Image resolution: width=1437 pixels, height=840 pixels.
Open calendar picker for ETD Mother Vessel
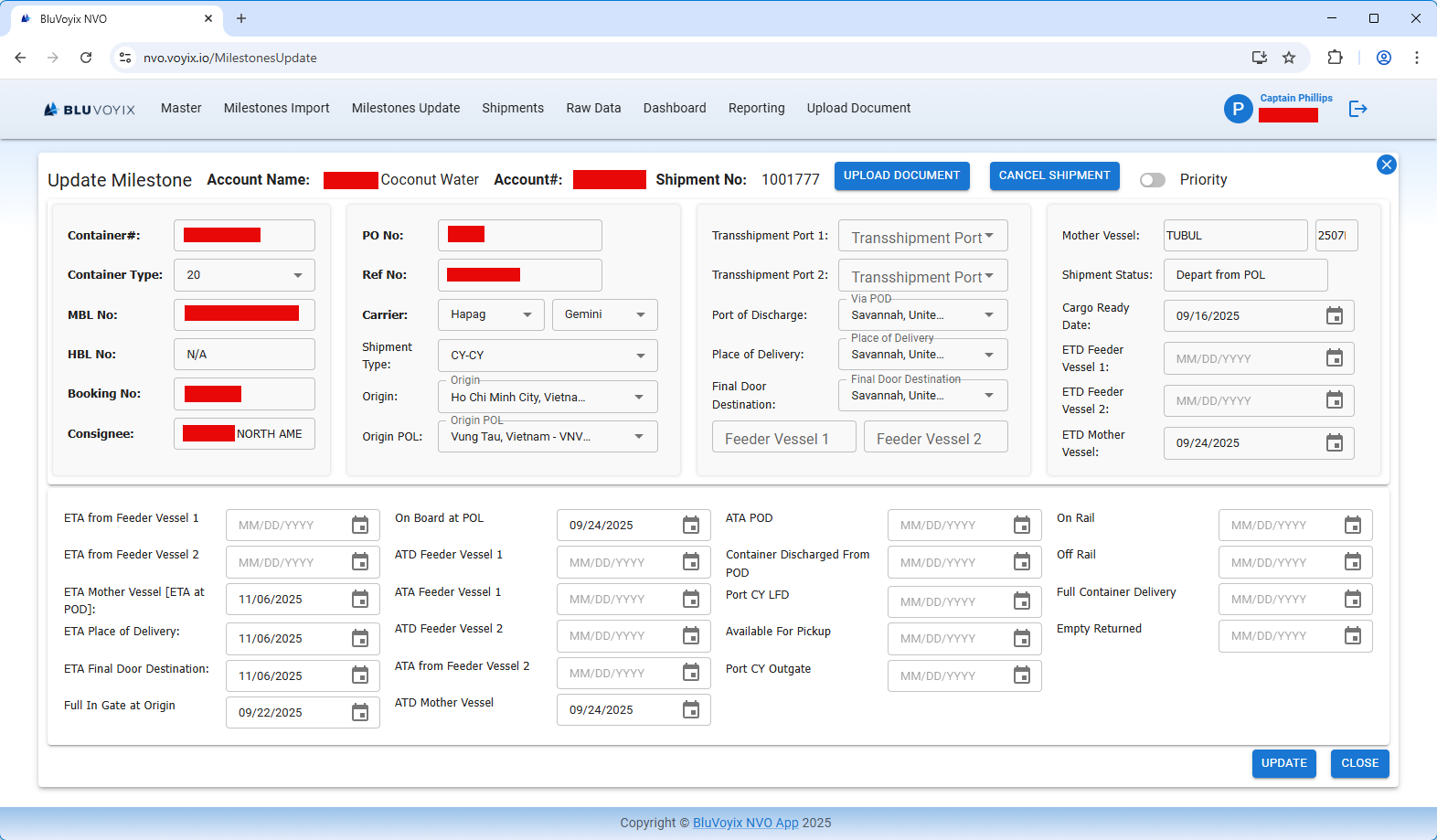click(x=1334, y=443)
